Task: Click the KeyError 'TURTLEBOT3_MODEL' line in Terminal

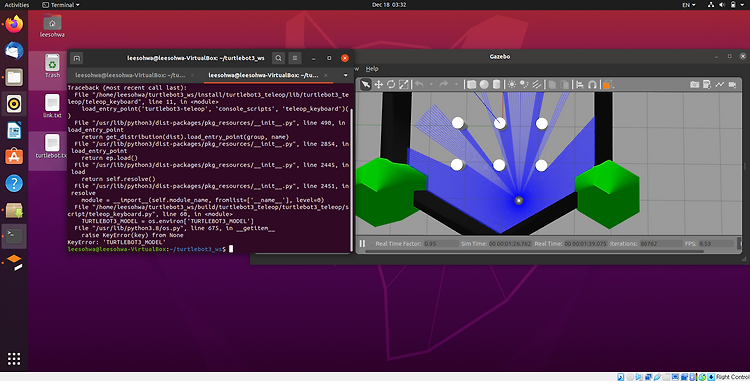Action: [116, 242]
